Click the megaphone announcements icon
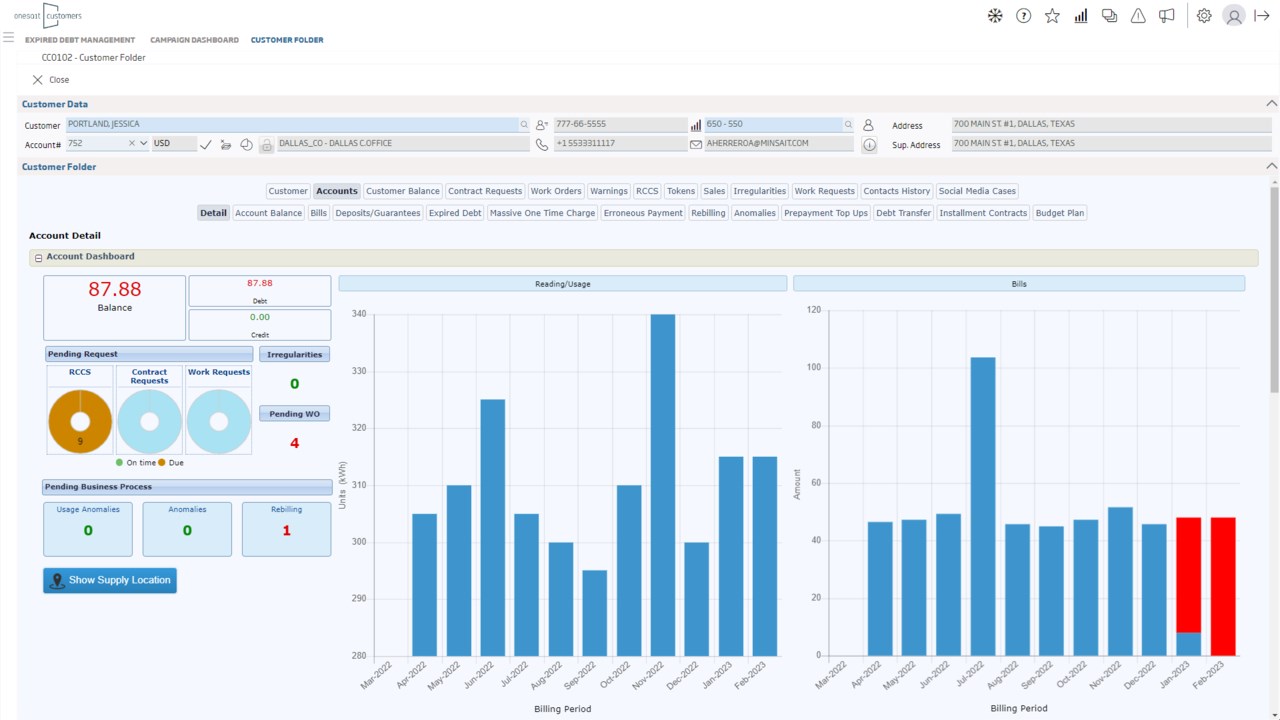 1166,16
